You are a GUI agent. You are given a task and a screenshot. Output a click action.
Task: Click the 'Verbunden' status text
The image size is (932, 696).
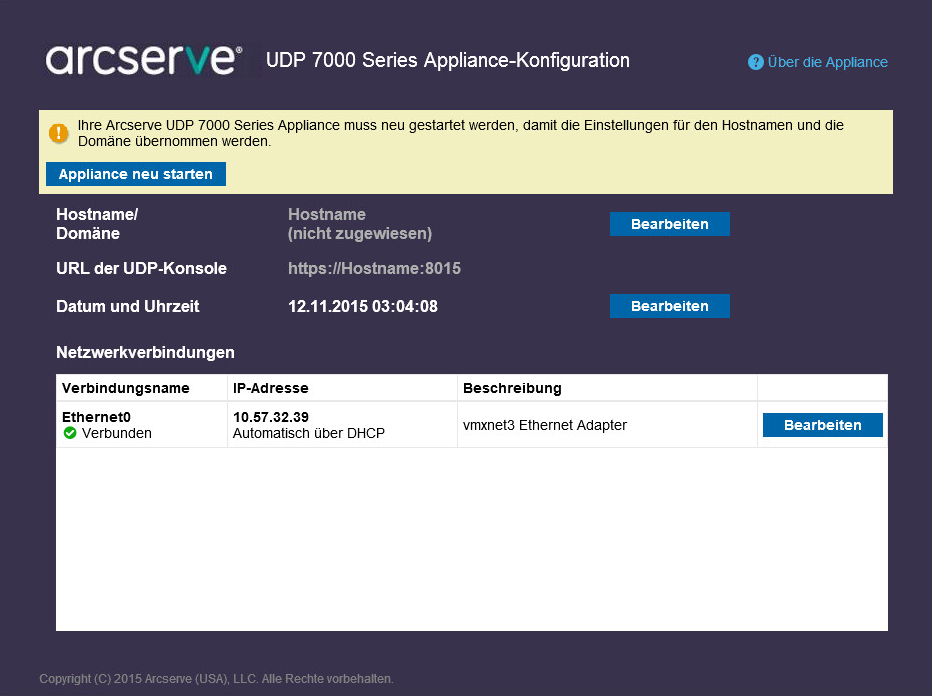tap(116, 433)
